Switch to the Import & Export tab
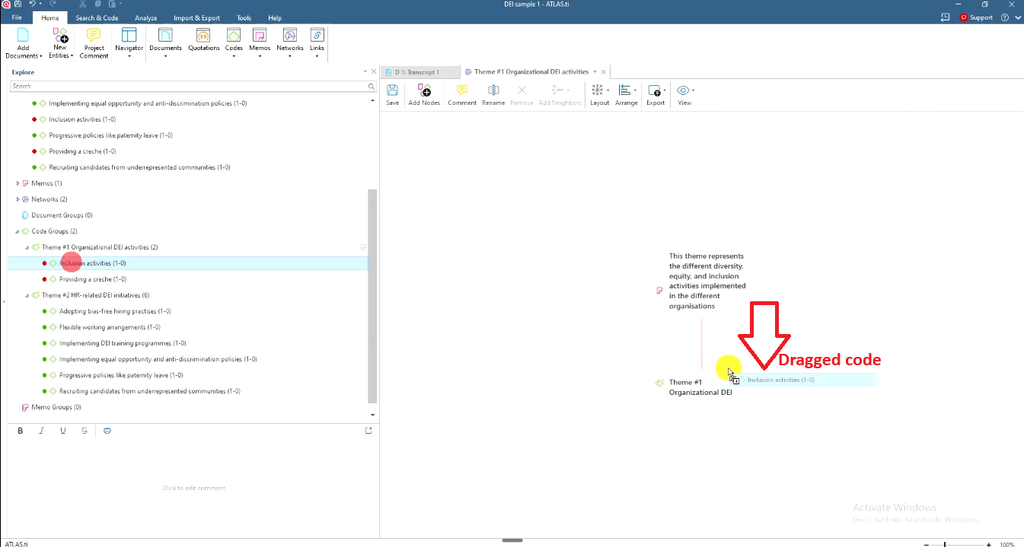Image resolution: width=1024 pixels, height=547 pixels. [197, 18]
